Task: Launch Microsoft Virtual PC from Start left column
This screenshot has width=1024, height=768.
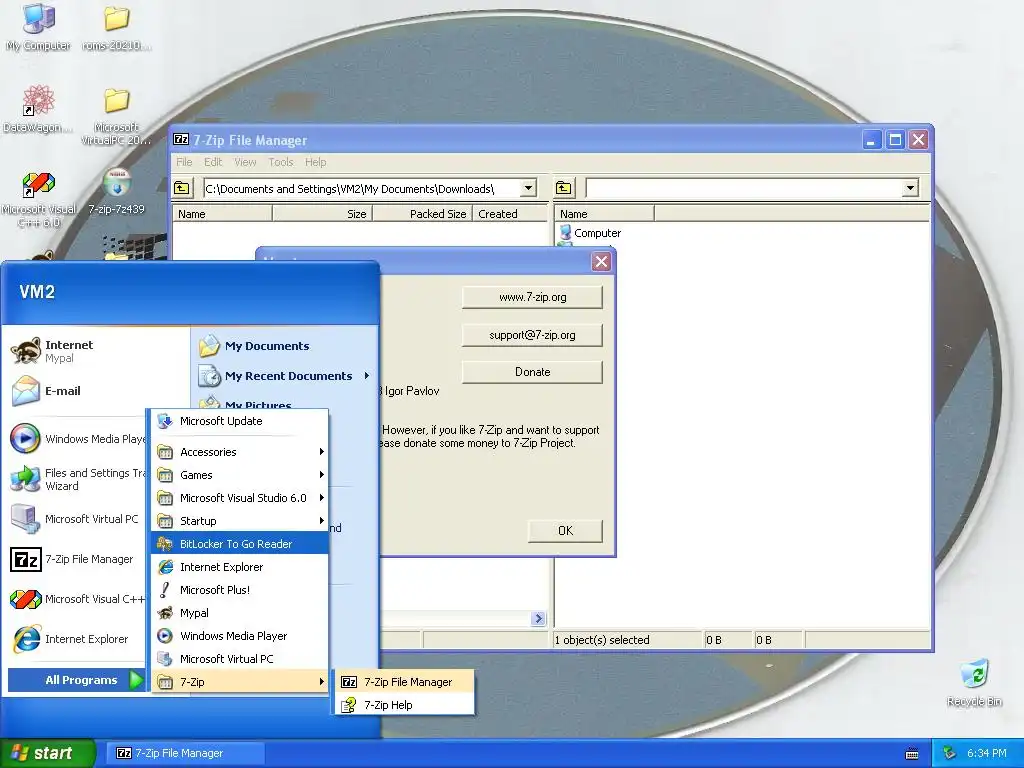Action: [77, 519]
